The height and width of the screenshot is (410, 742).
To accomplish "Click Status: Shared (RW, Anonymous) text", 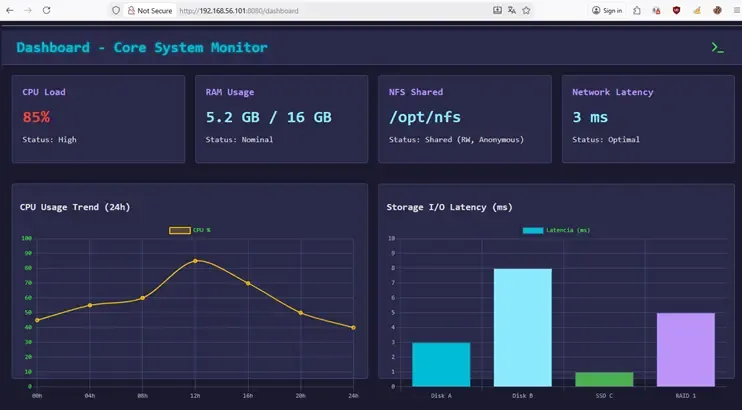I will 457,139.
